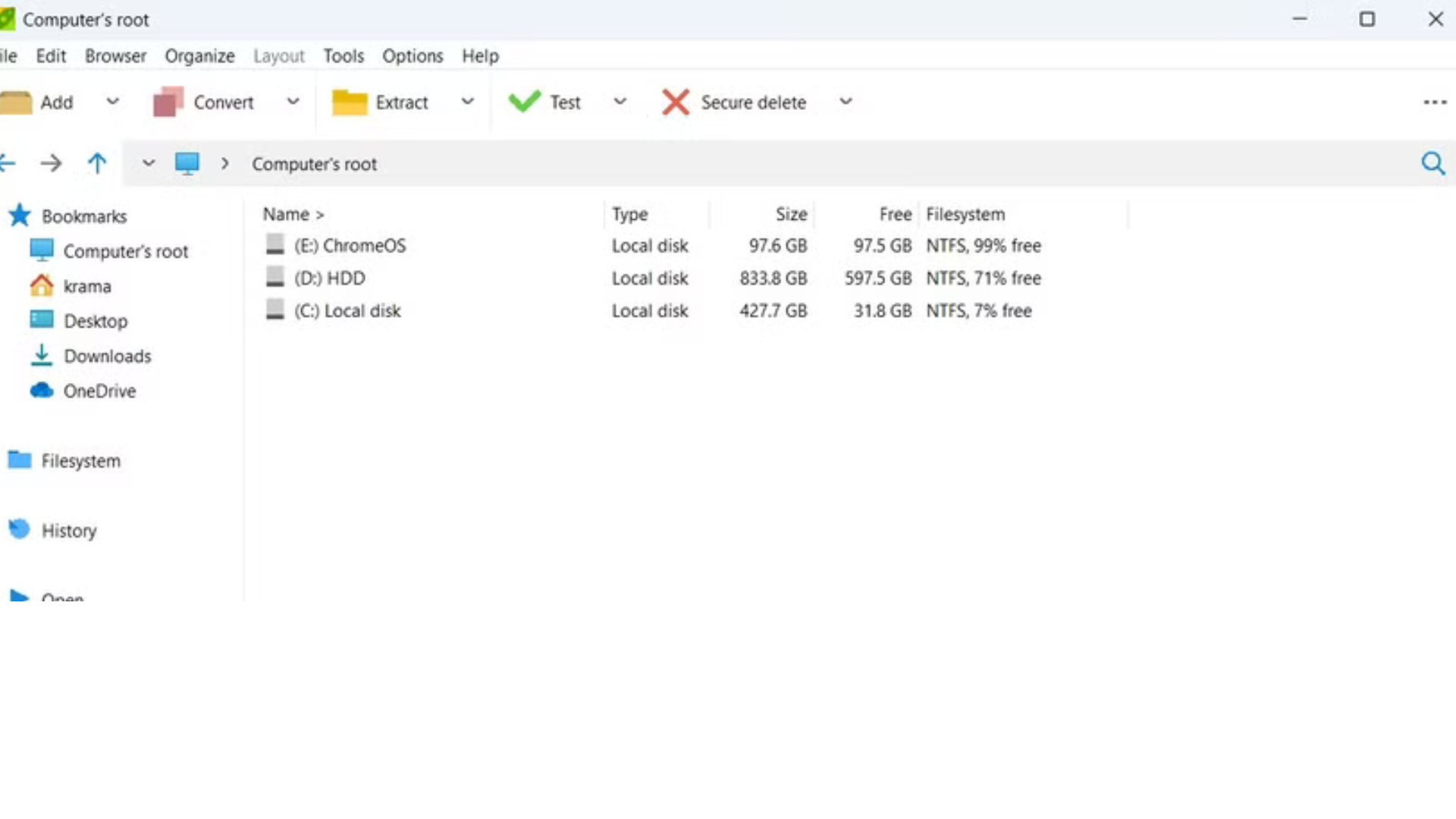Click the Add archive icon
The height and width of the screenshot is (819, 1456).
click(17, 102)
